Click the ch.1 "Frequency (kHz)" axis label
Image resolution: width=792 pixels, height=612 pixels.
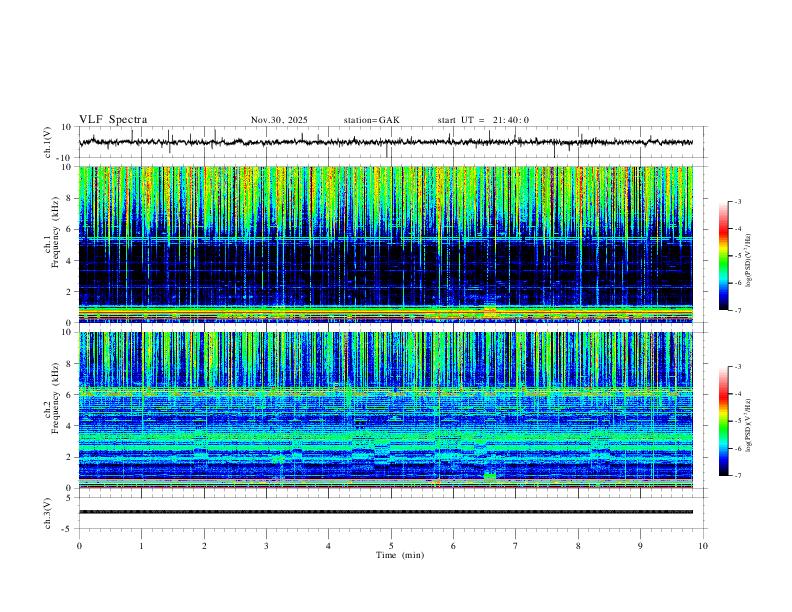[x=55, y=231]
